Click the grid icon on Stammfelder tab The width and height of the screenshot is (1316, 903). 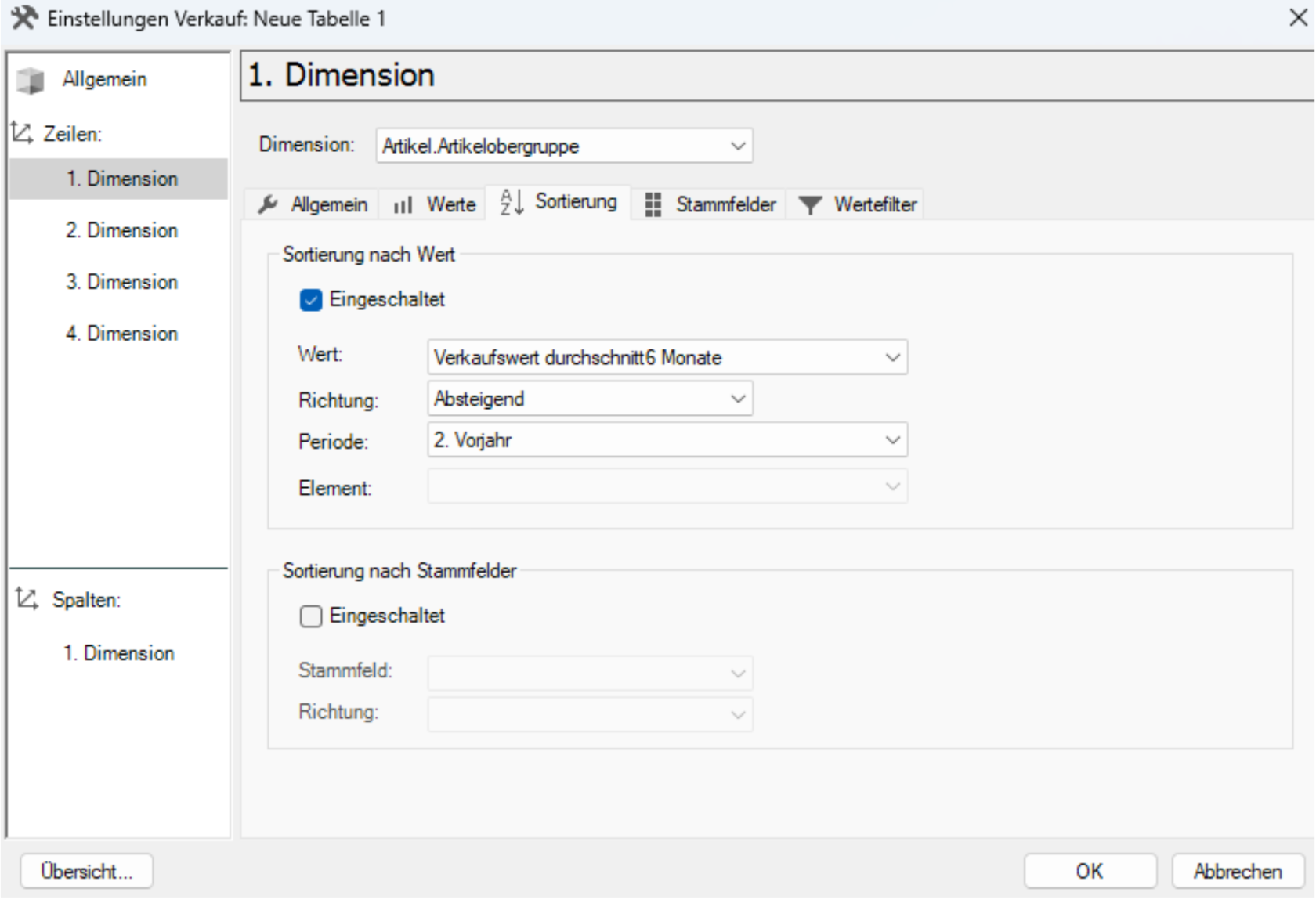click(x=653, y=204)
